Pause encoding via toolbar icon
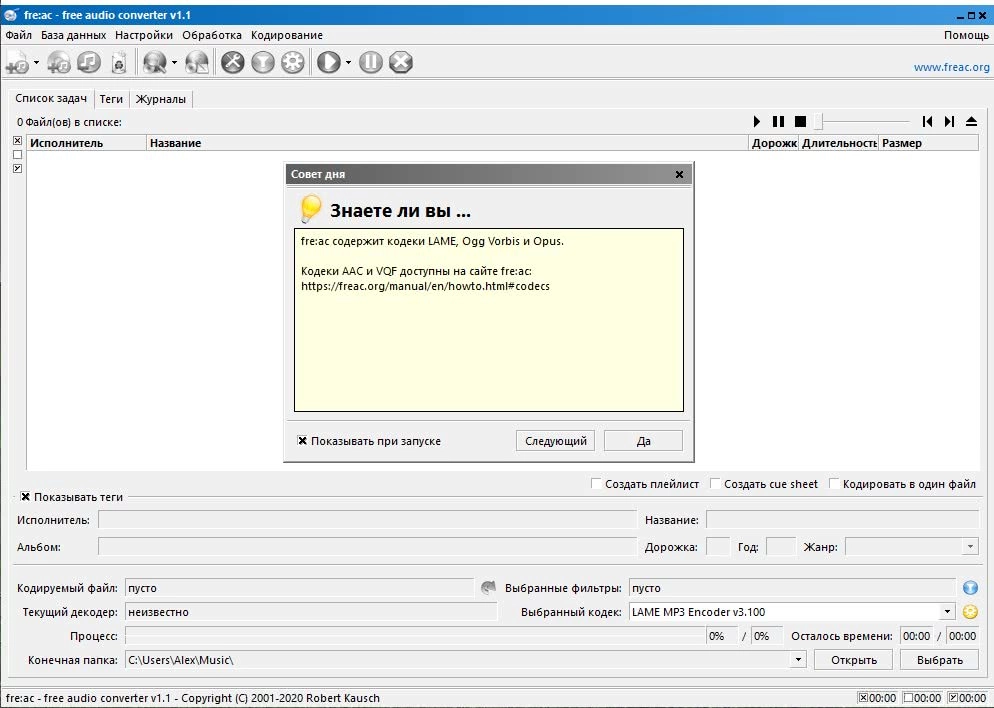This screenshot has height=708, width=994. pyautogui.click(x=371, y=62)
